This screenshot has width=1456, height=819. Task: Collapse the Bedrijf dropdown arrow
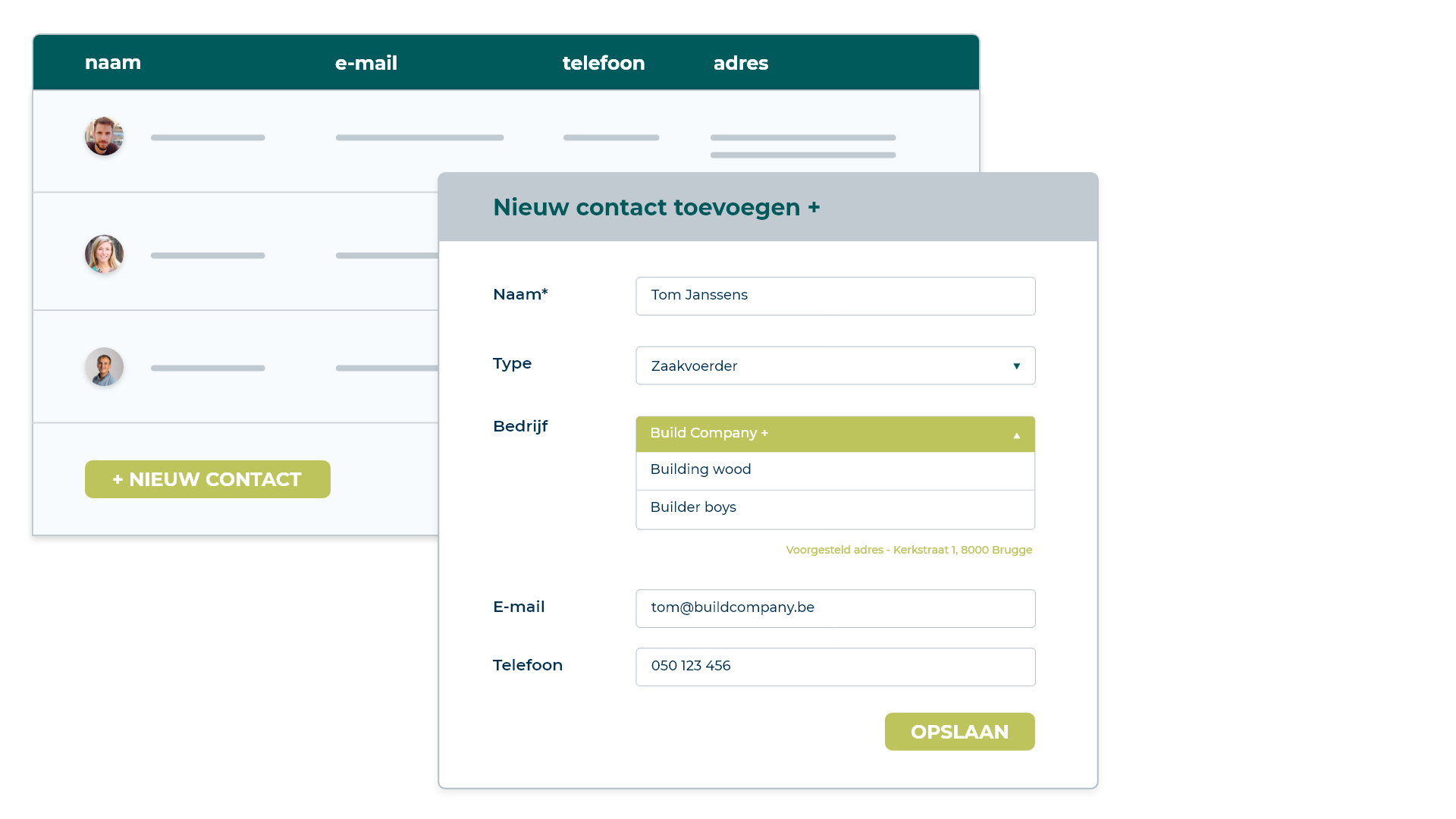pos(1016,435)
